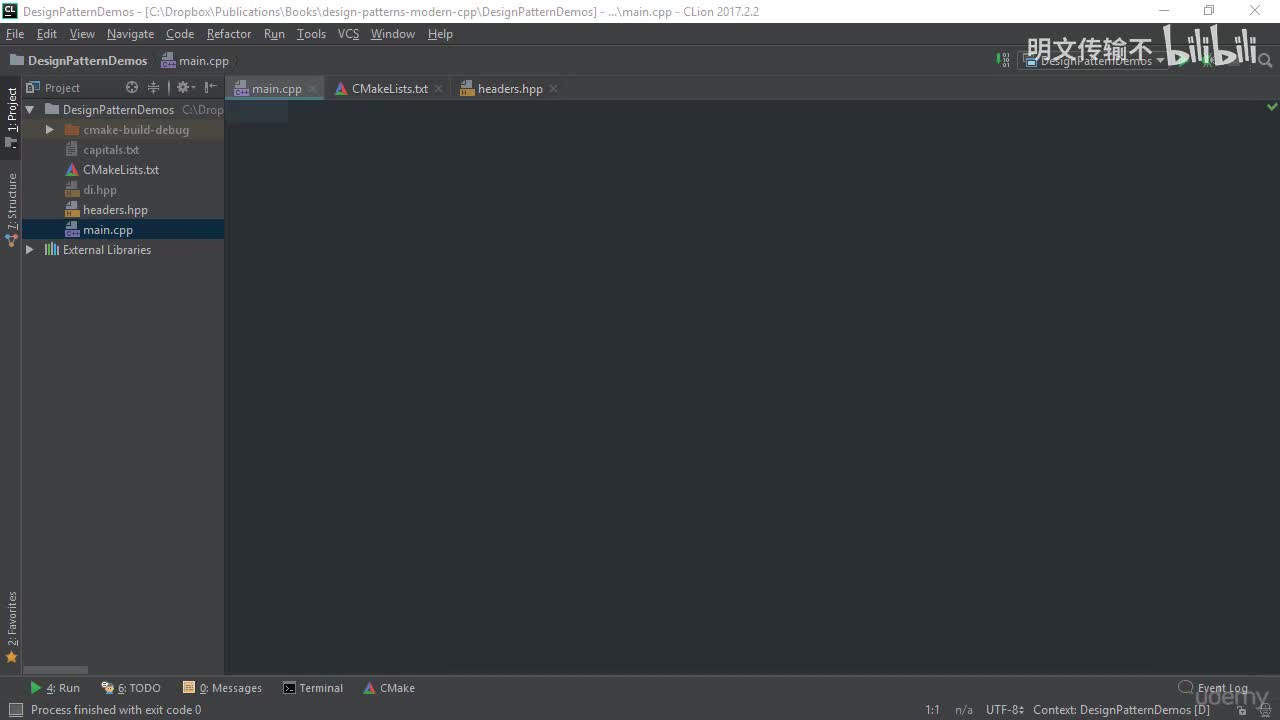Click the CLion application icon in title bar

pyautogui.click(x=10, y=11)
